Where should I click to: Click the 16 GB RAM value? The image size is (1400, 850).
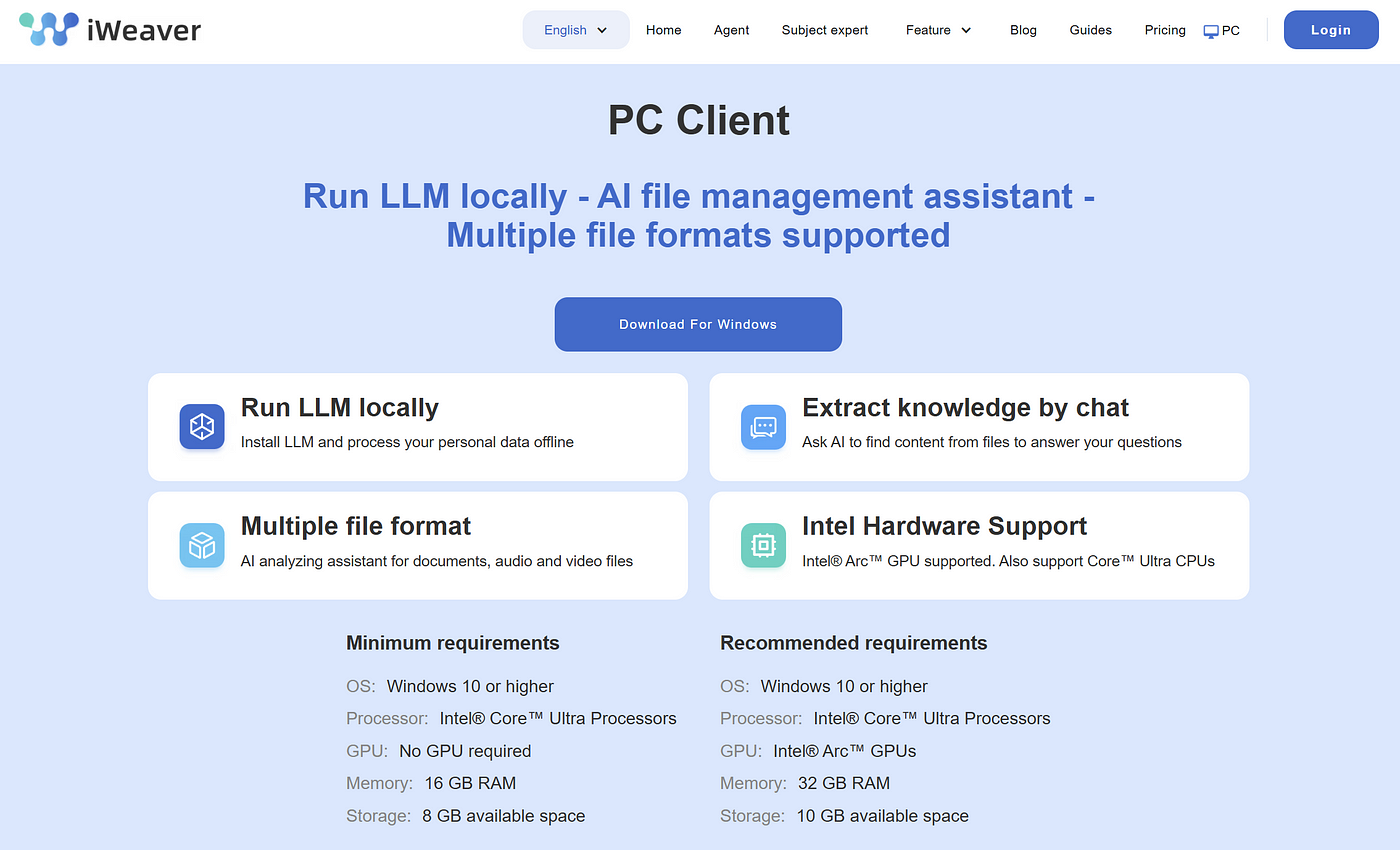[x=470, y=783]
